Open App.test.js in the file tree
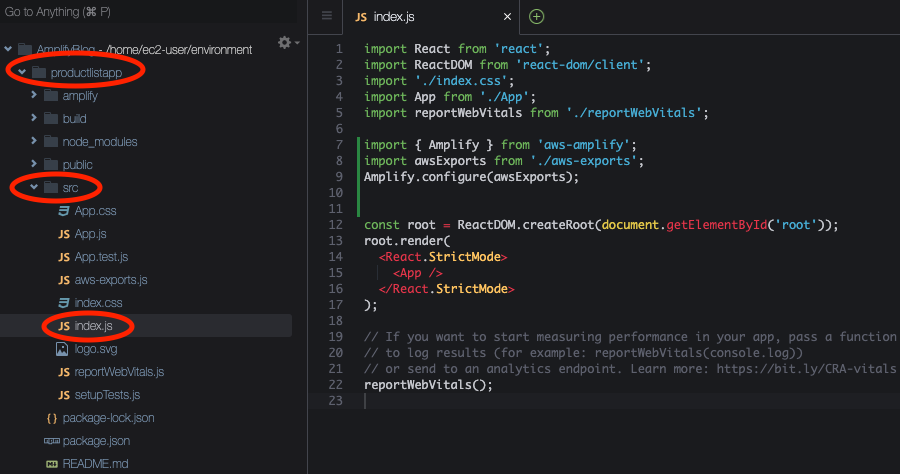900x474 pixels. pos(102,257)
